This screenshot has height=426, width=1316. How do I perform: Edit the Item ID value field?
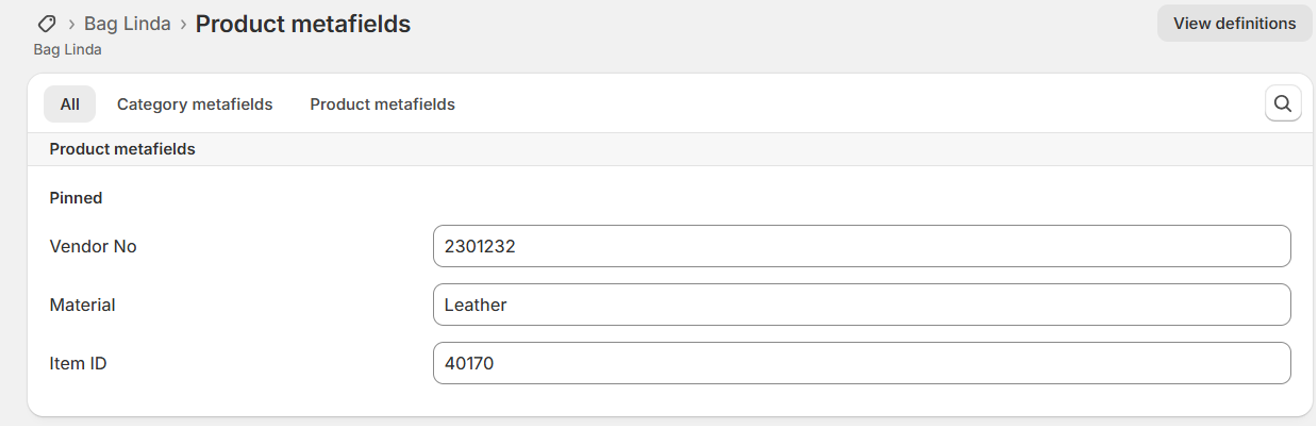click(861, 364)
